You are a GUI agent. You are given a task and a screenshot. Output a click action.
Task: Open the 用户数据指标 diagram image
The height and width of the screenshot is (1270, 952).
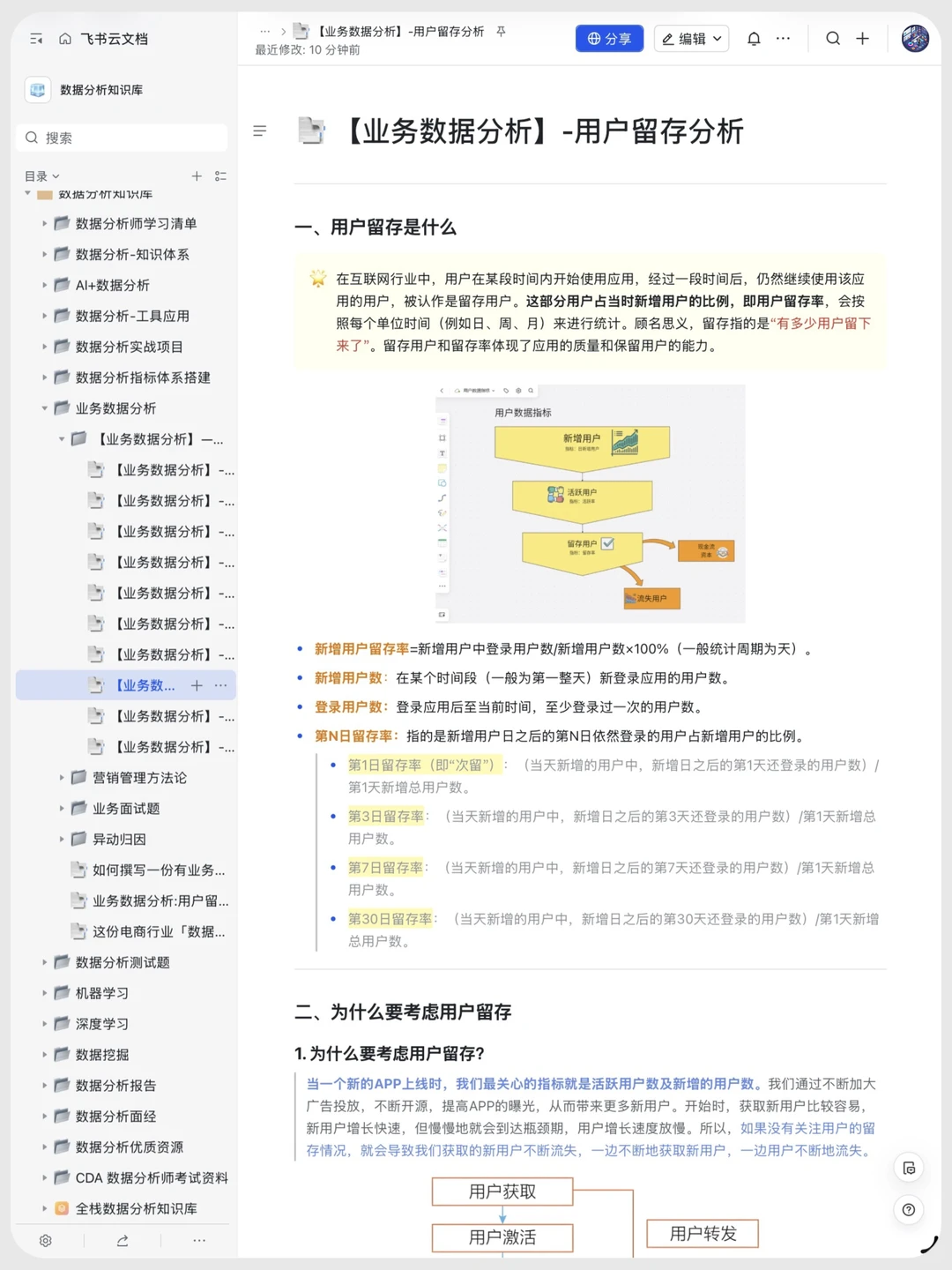(591, 504)
